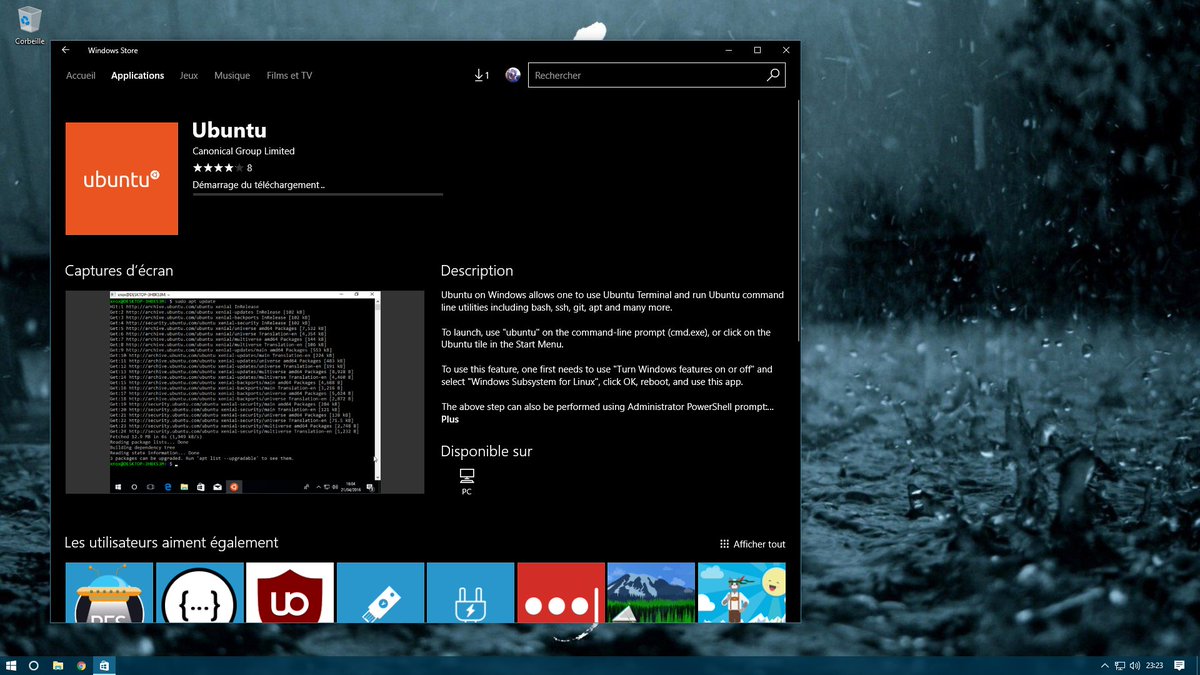This screenshot has width=1200, height=675.
Task: Open the user account avatar
Action: coord(513,75)
